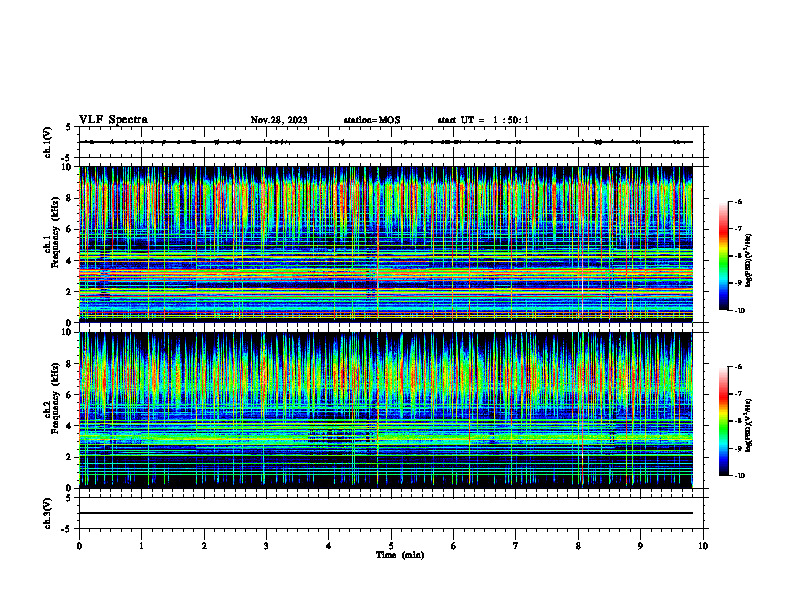Screen dimensions: 792x612
Task: Click tick label '0' on the Time axis
Action: [79, 546]
